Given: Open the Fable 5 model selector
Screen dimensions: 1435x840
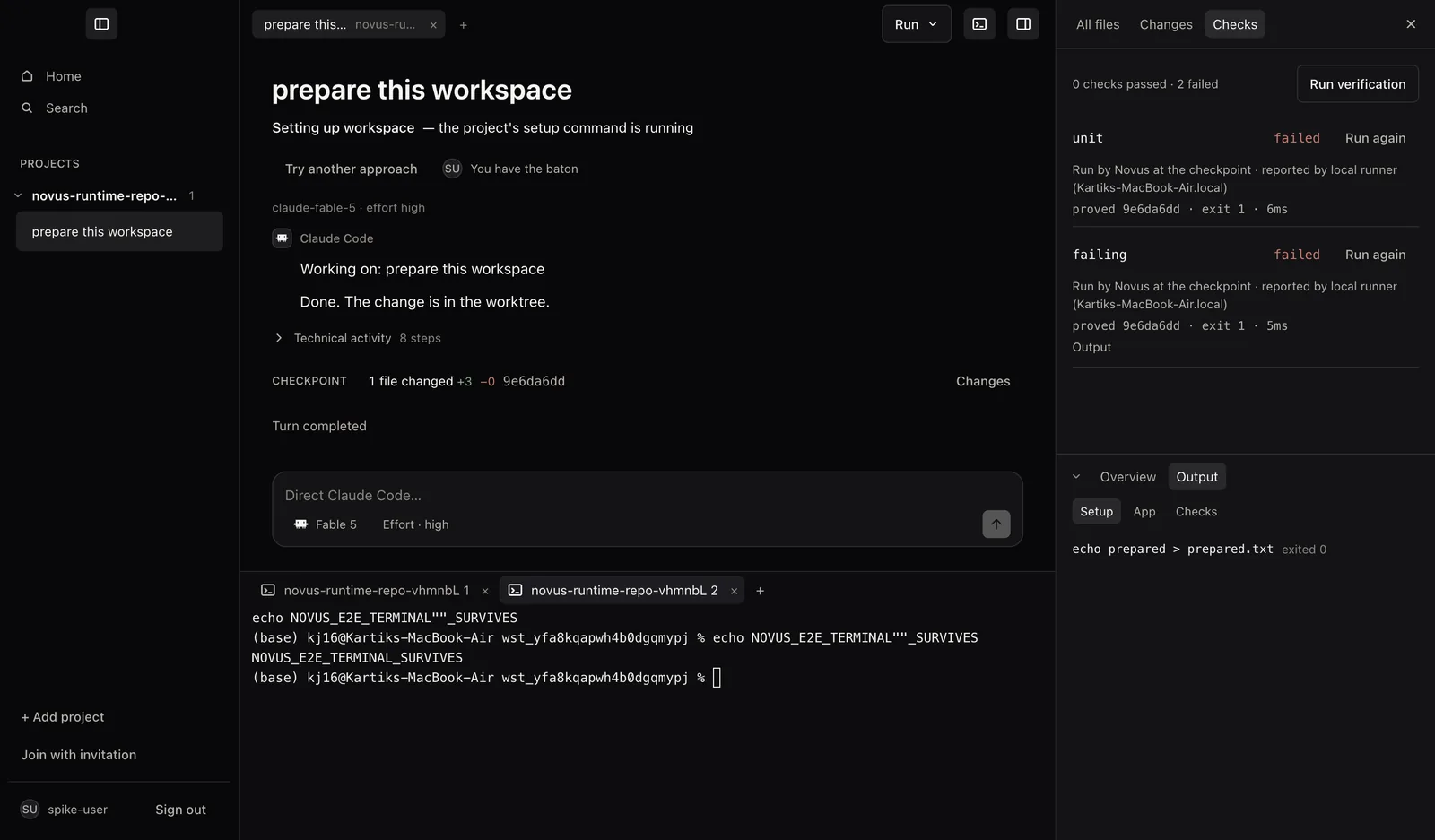Looking at the screenshot, I should [x=326, y=524].
